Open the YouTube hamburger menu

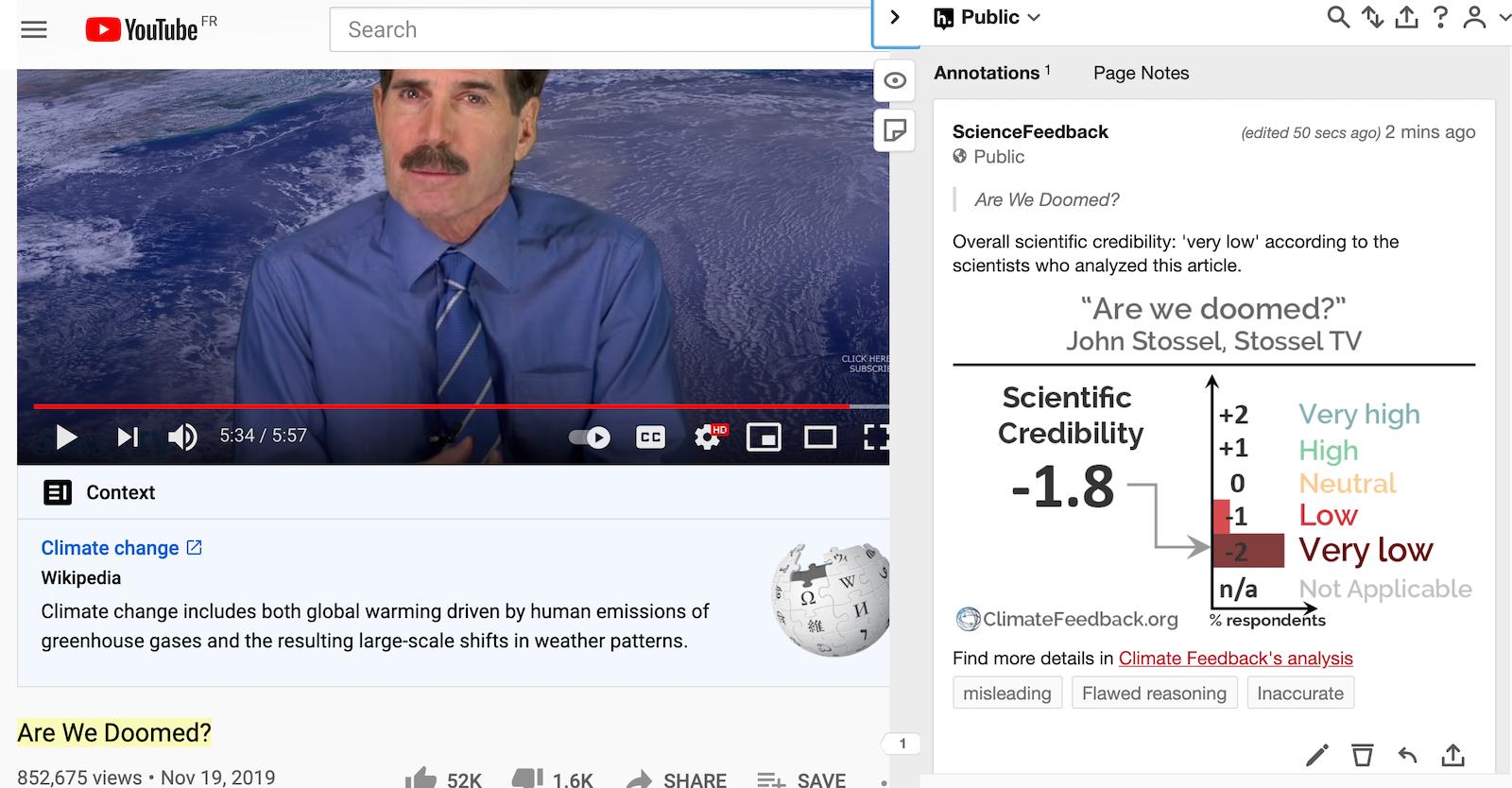(x=34, y=29)
